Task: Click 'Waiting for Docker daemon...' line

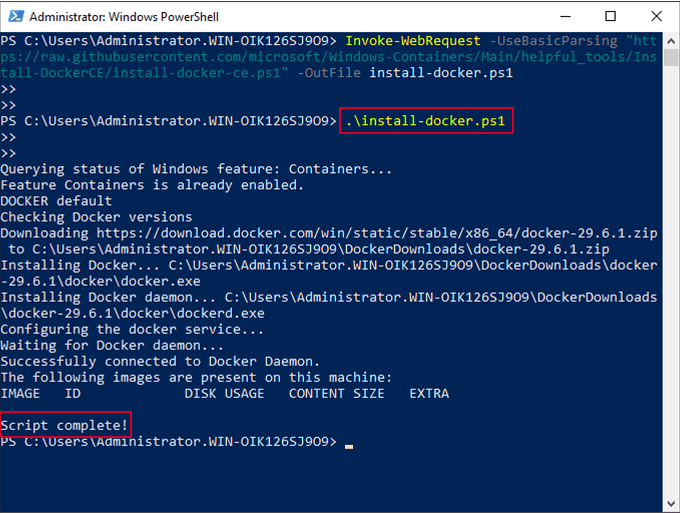Action: point(112,346)
